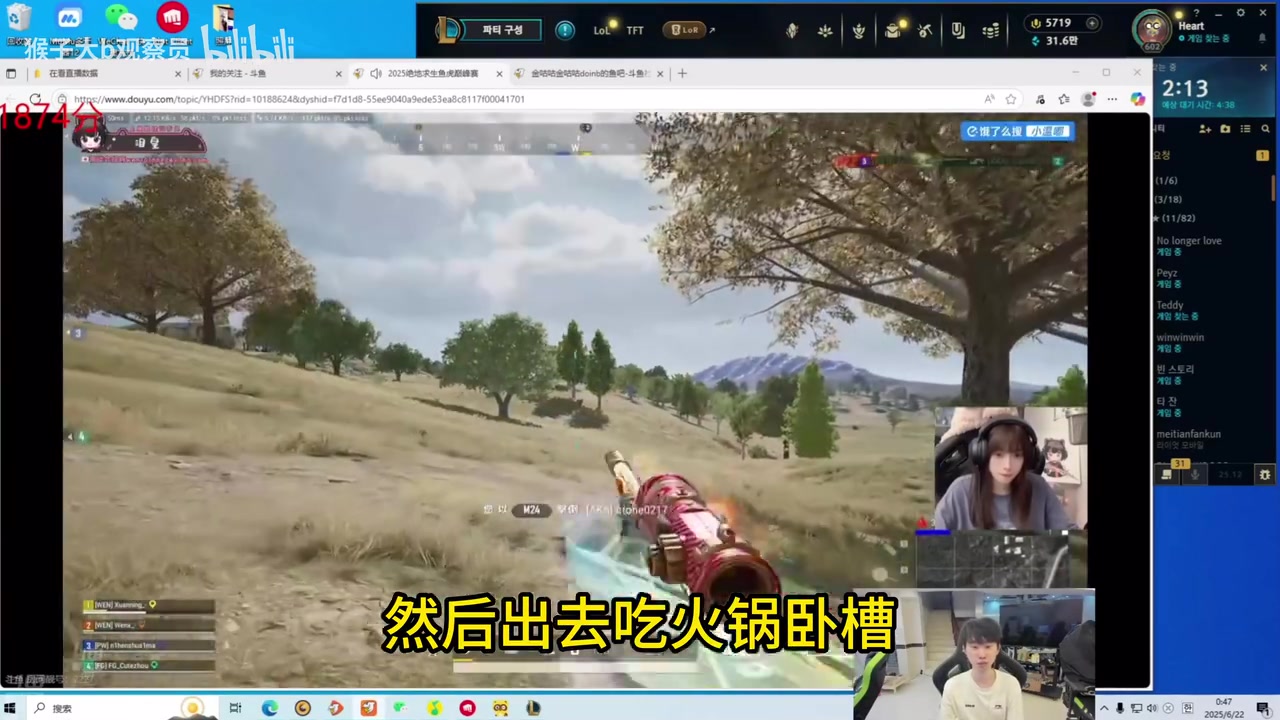Enable read aloud in address bar

pos(989,99)
